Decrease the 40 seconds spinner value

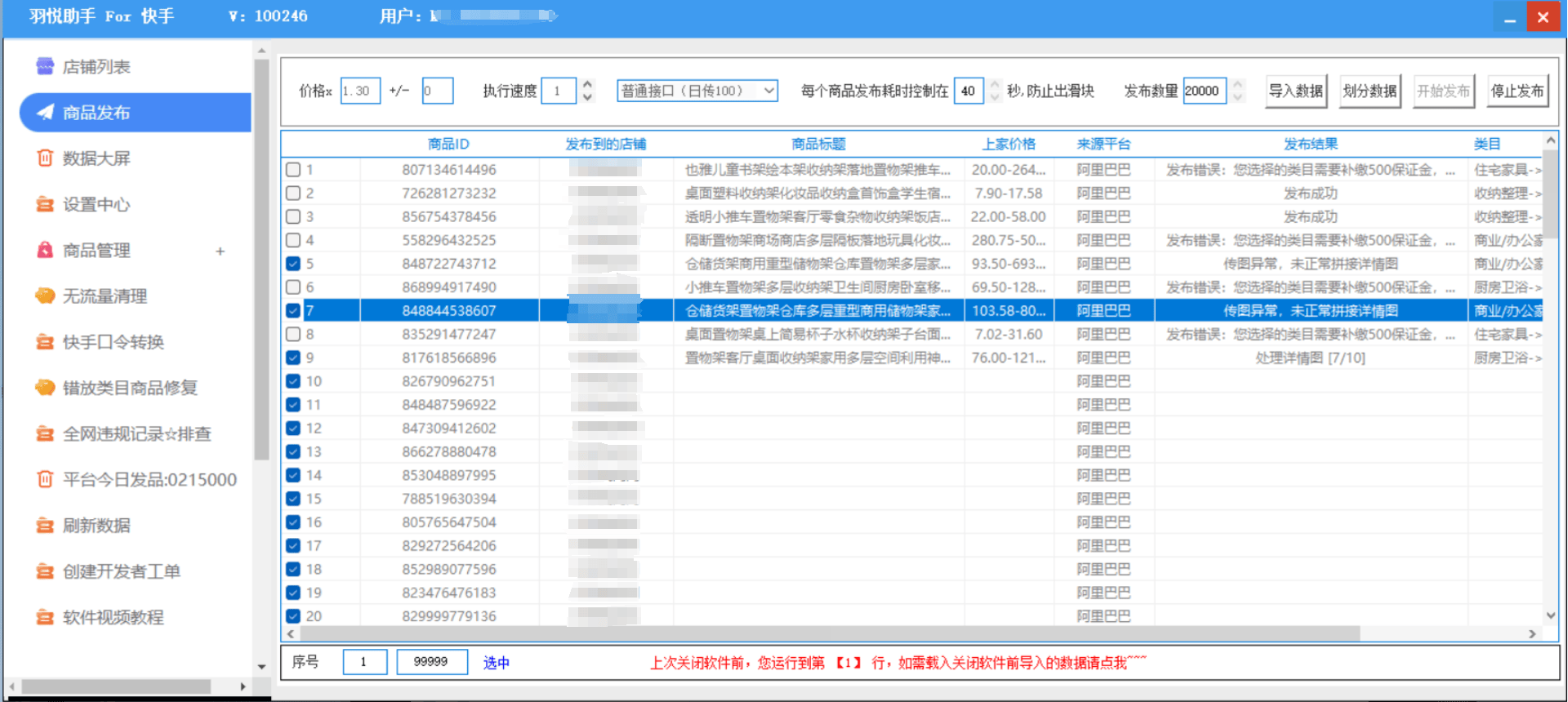[x=995, y=97]
